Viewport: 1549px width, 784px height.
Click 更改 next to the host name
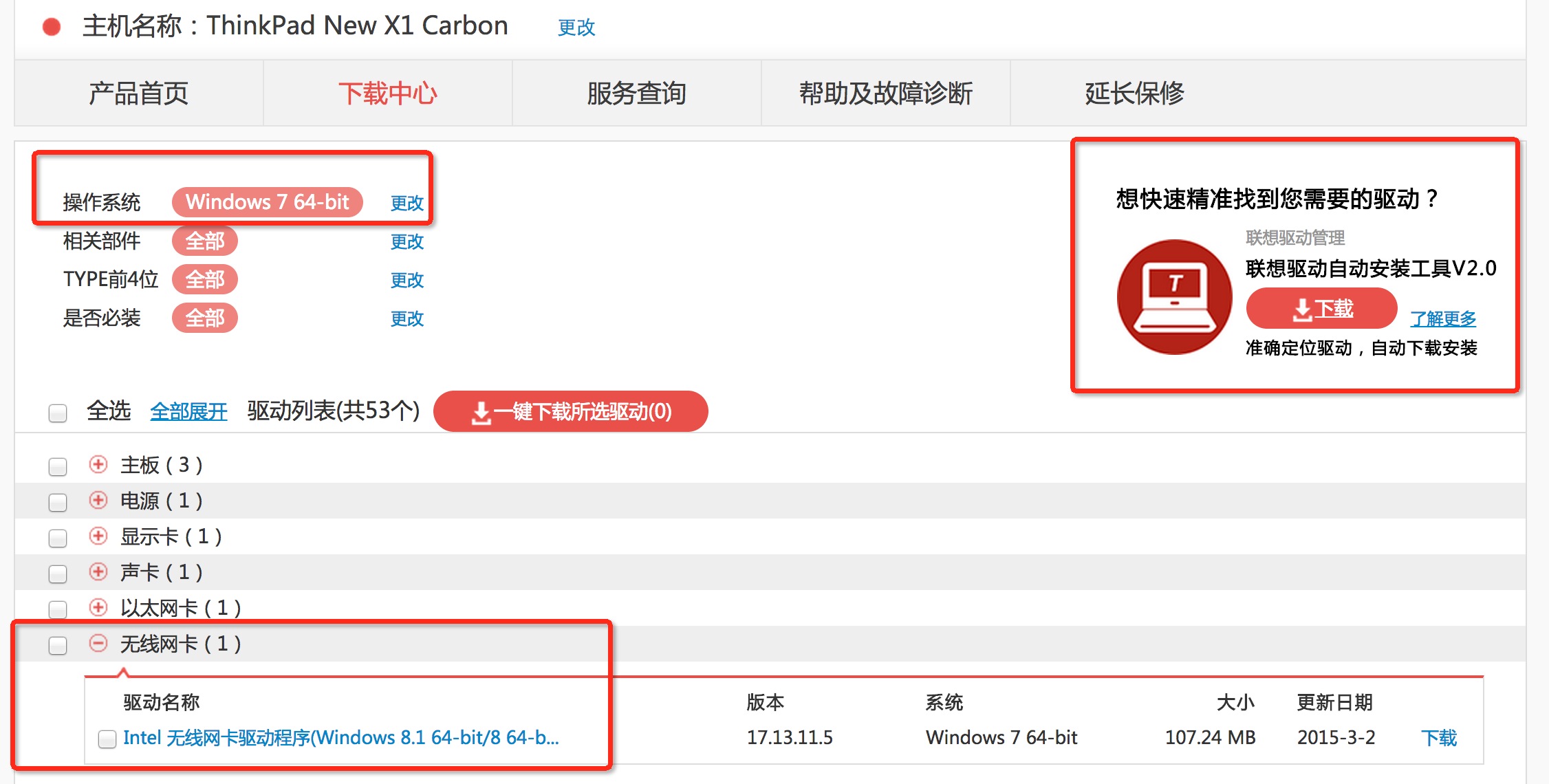[x=576, y=28]
